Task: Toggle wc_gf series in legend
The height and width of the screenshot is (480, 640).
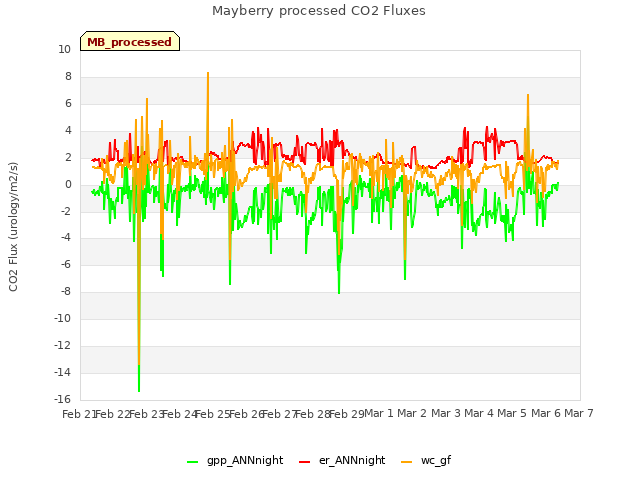Action: coord(426,460)
